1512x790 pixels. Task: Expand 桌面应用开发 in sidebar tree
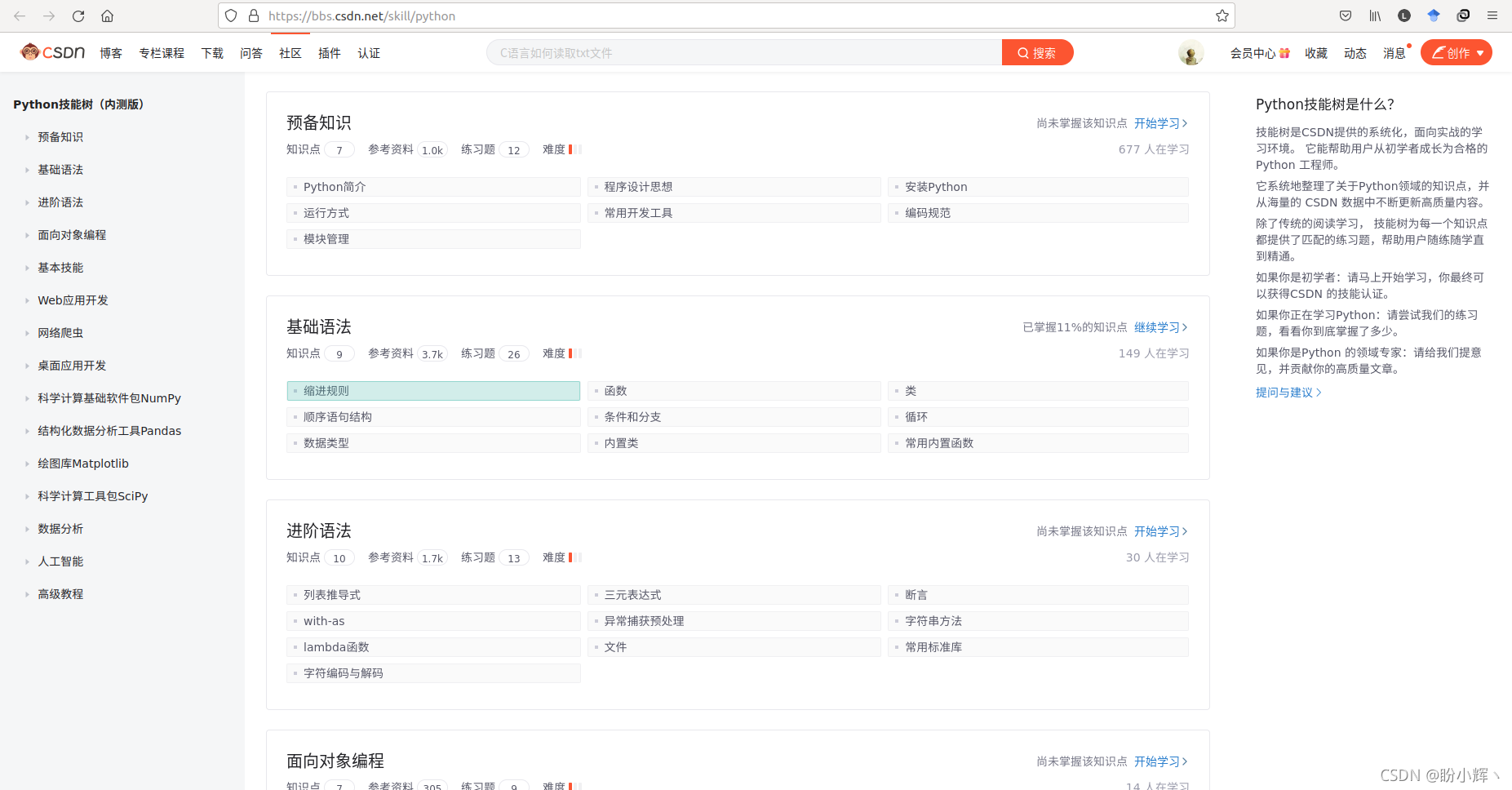coord(72,366)
